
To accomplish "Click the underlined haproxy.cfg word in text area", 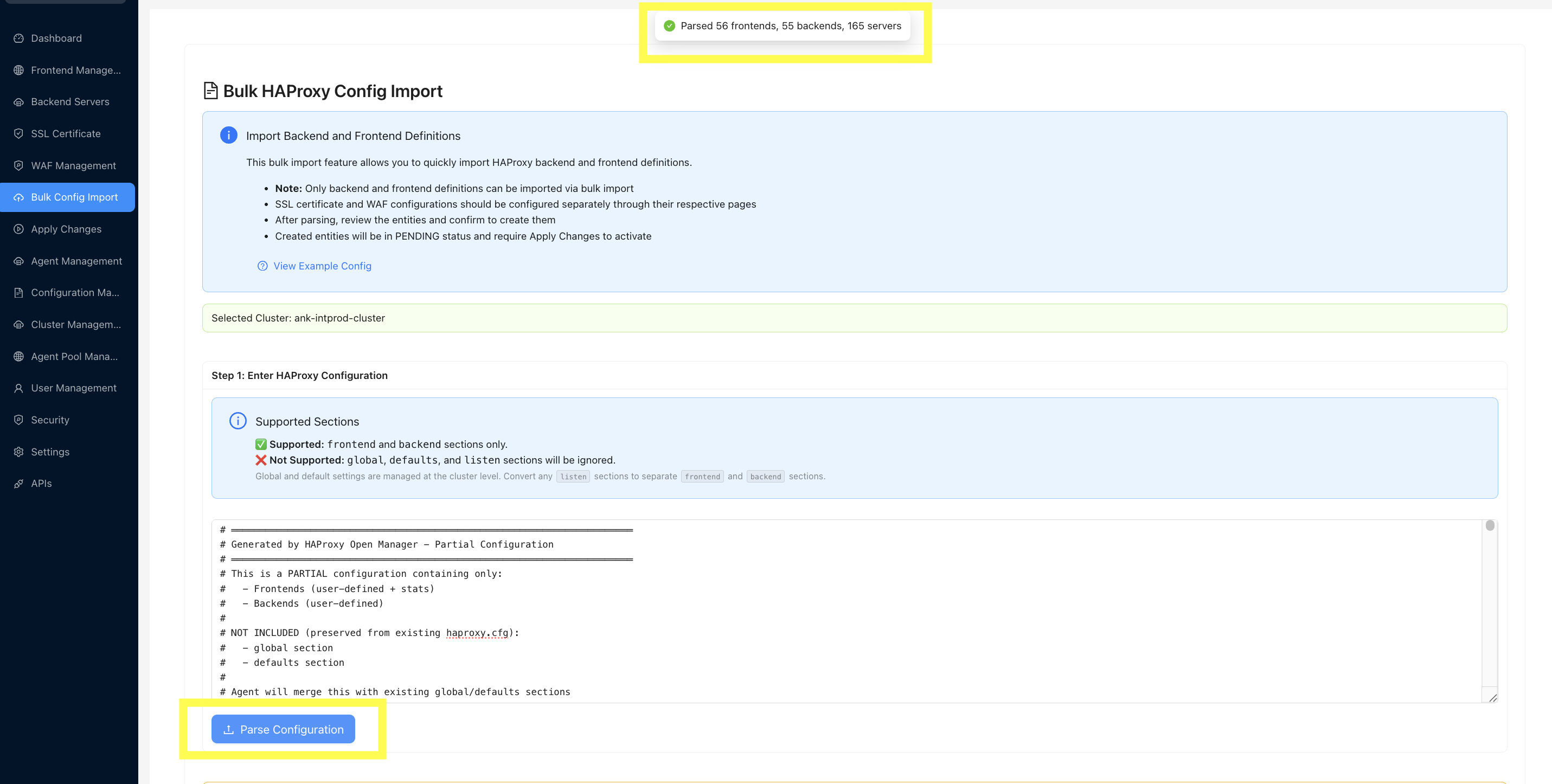I will (477, 633).
